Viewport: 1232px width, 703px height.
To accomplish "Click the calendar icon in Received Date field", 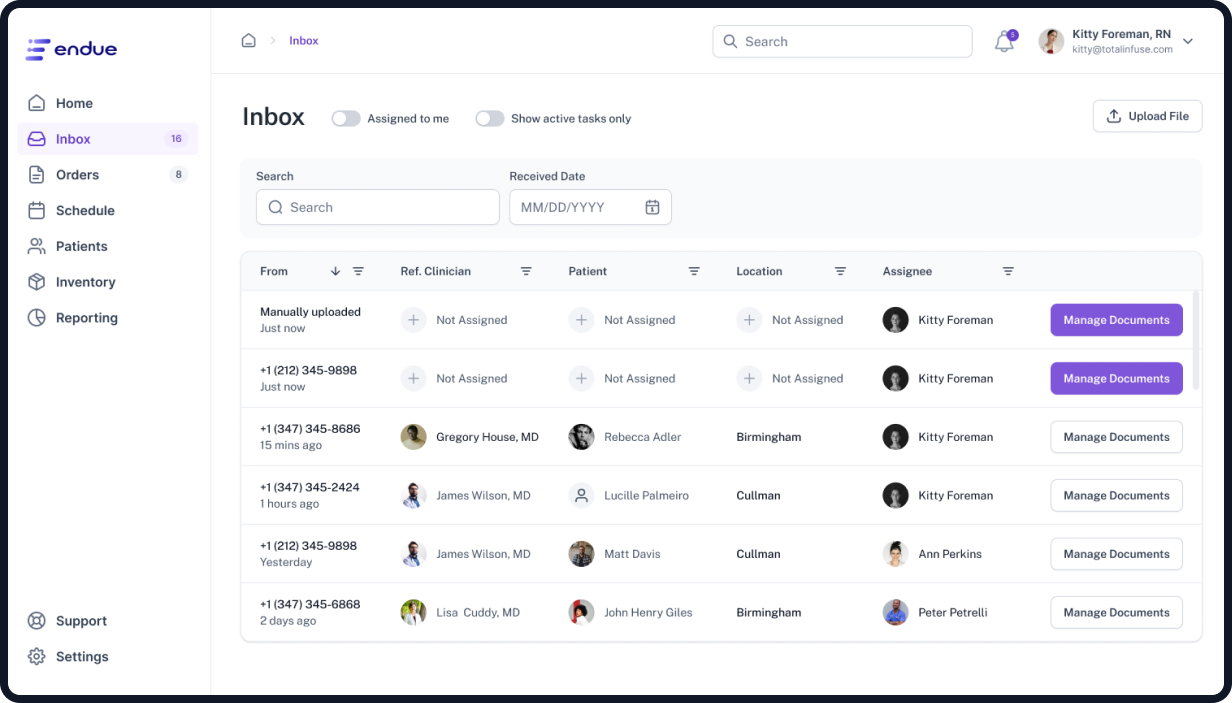I will point(653,206).
